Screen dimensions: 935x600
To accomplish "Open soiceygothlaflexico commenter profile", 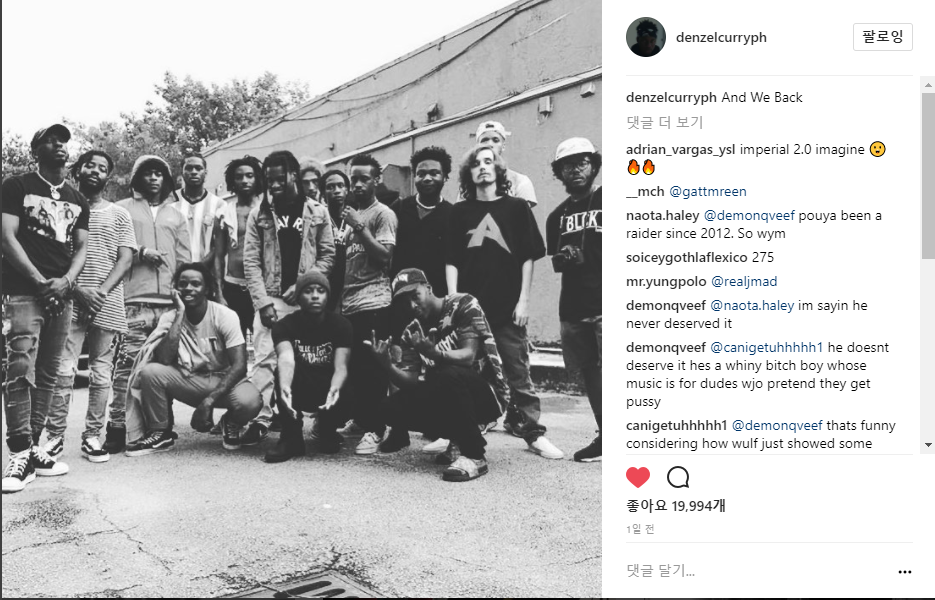I will (686, 258).
